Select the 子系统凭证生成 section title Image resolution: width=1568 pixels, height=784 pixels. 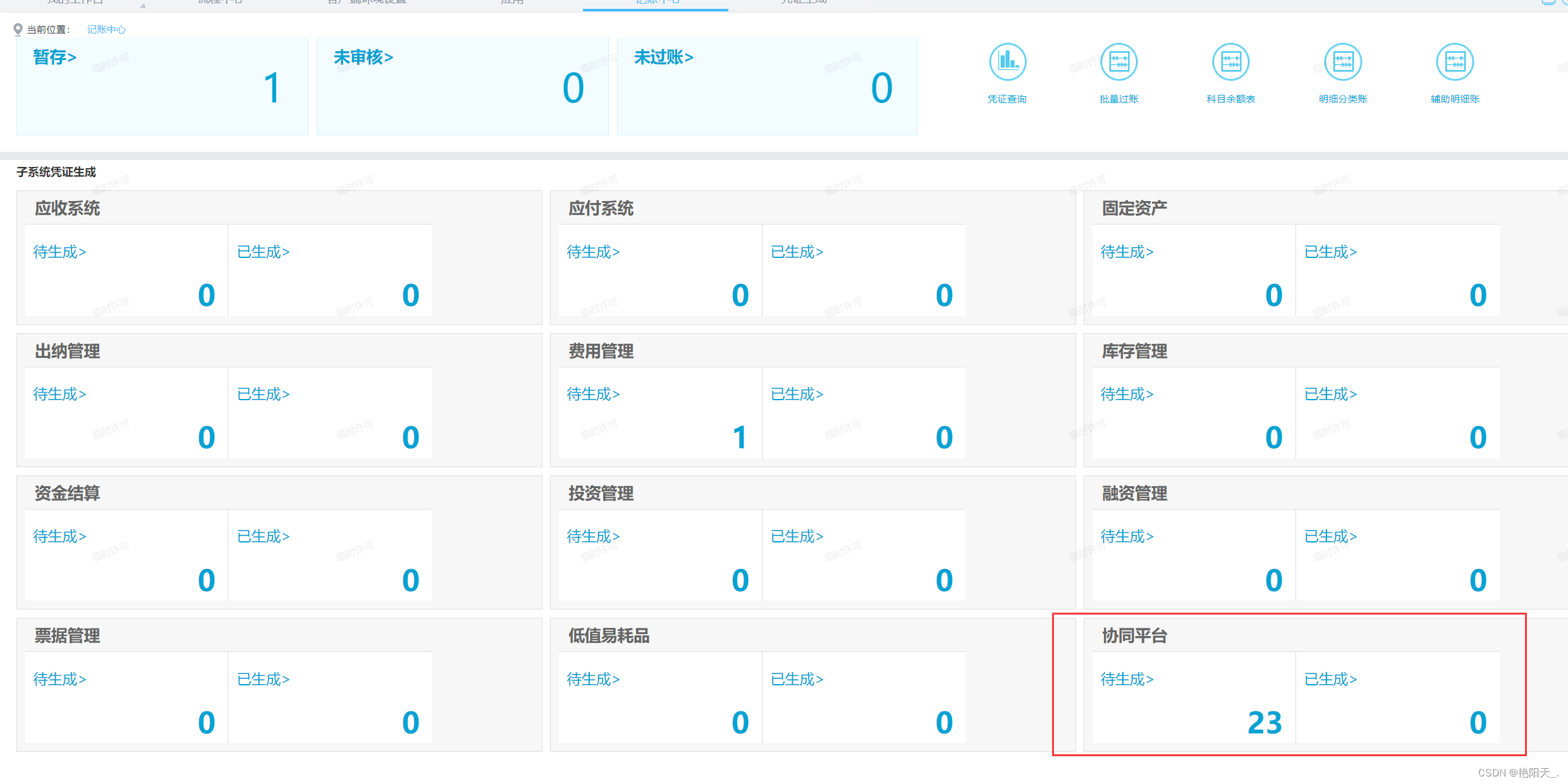pos(56,172)
